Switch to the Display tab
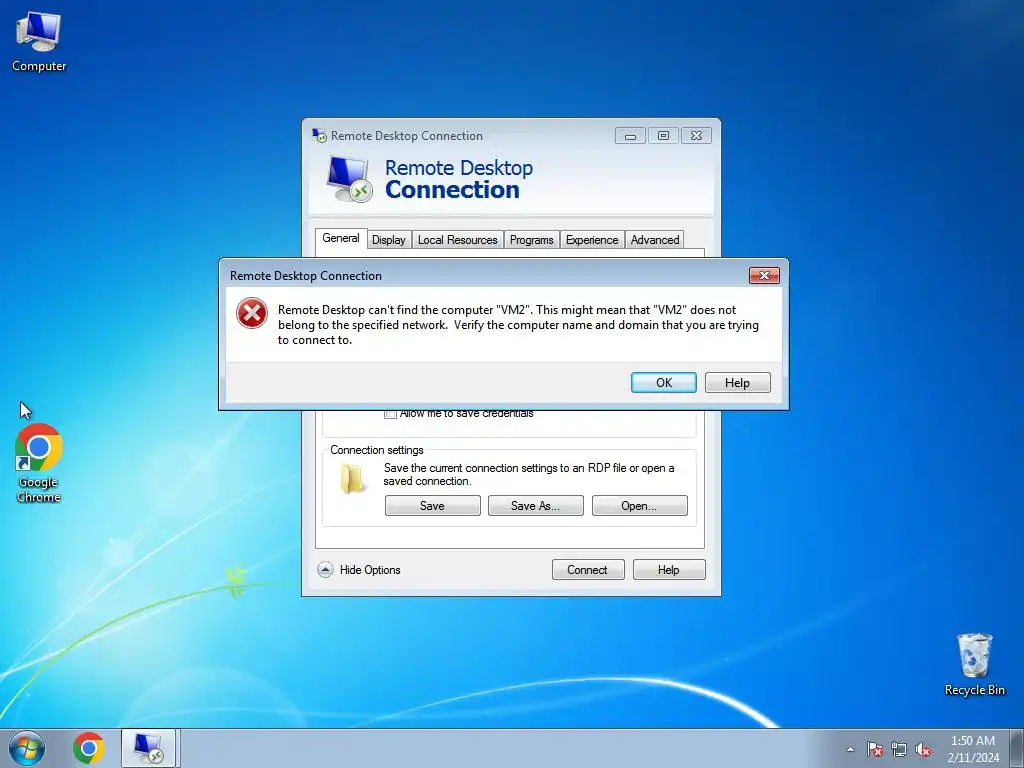Screen dimensions: 1024x768 point(389,240)
